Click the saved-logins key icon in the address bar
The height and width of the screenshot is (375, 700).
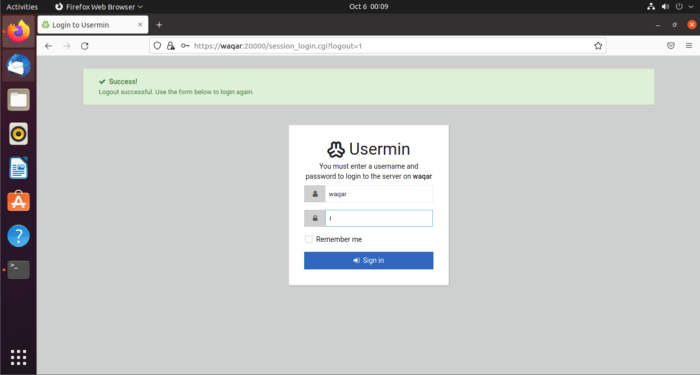185,46
